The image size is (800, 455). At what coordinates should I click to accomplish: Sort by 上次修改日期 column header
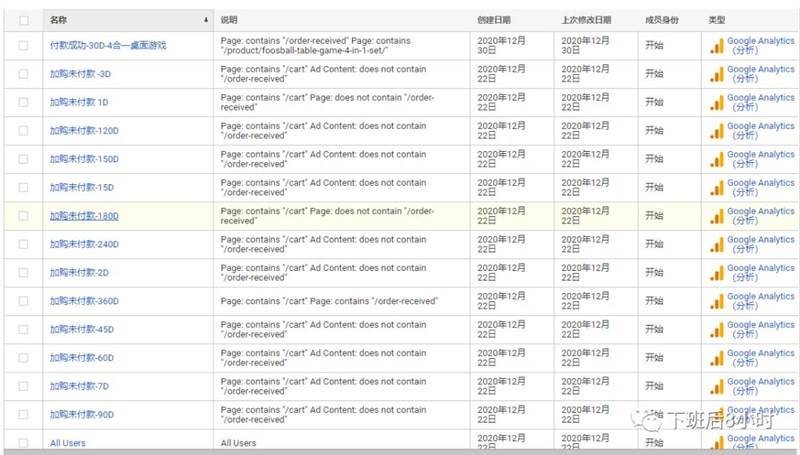(x=586, y=20)
